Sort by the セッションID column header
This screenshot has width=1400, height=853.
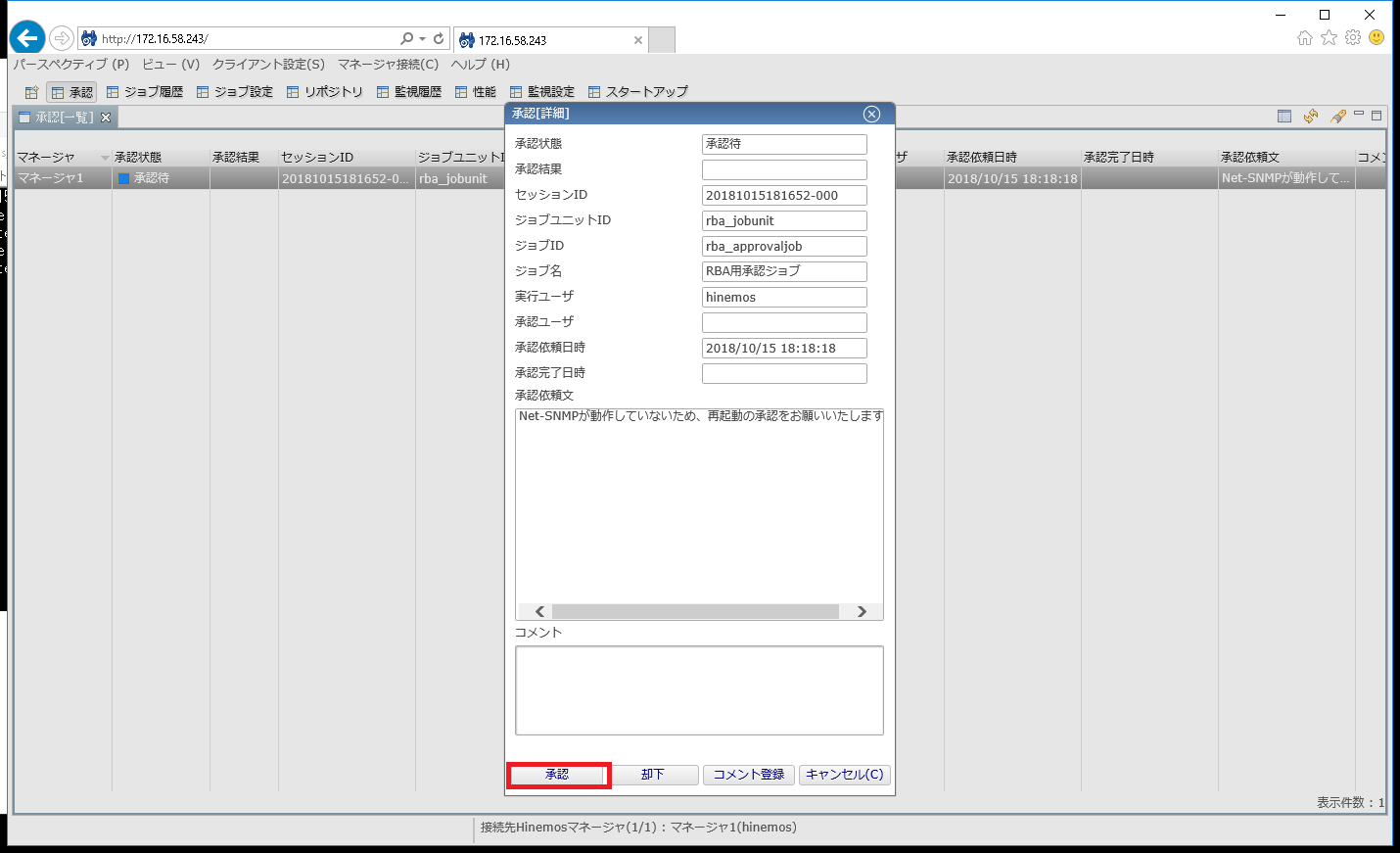tap(347, 157)
